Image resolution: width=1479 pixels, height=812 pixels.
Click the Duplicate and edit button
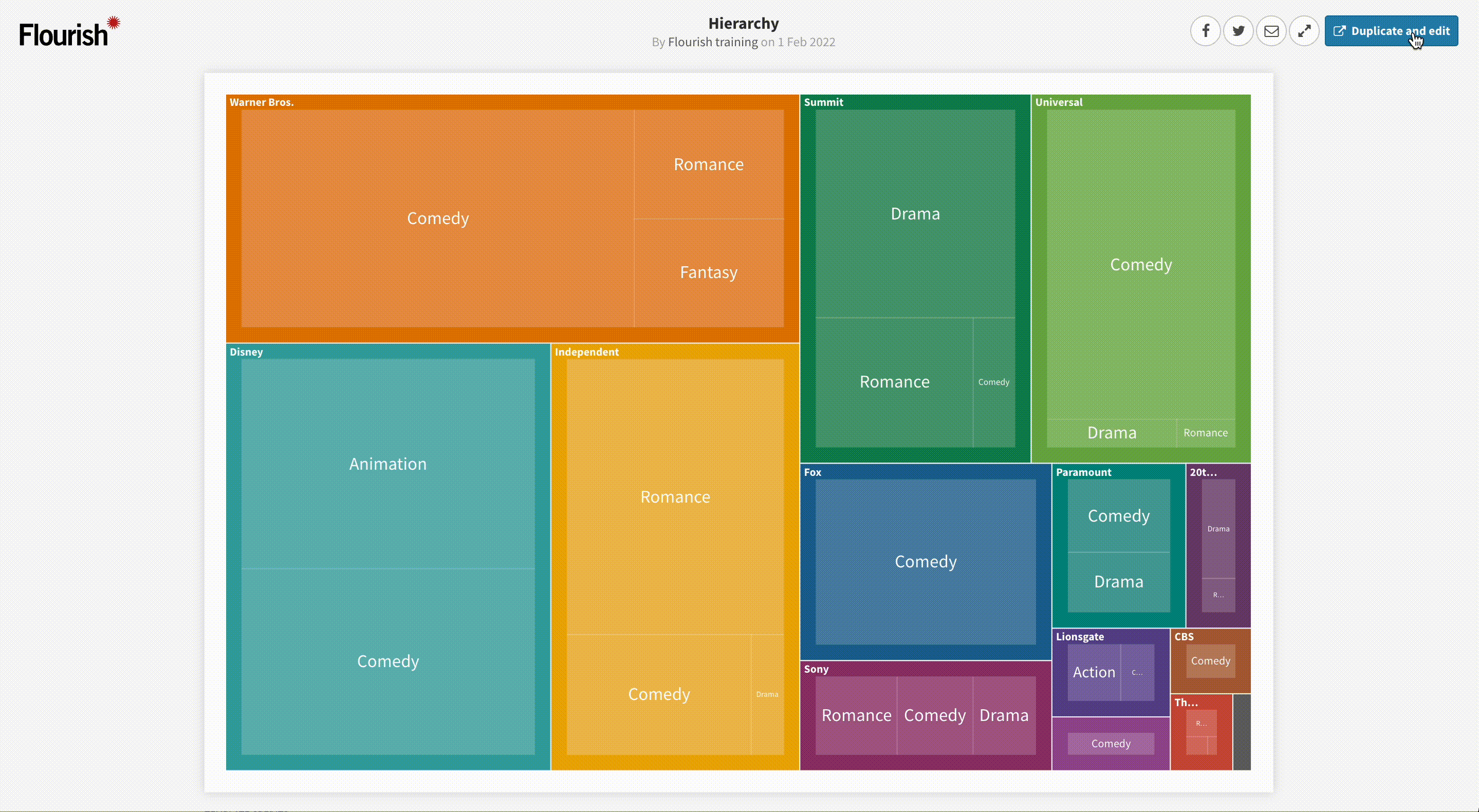1391,31
